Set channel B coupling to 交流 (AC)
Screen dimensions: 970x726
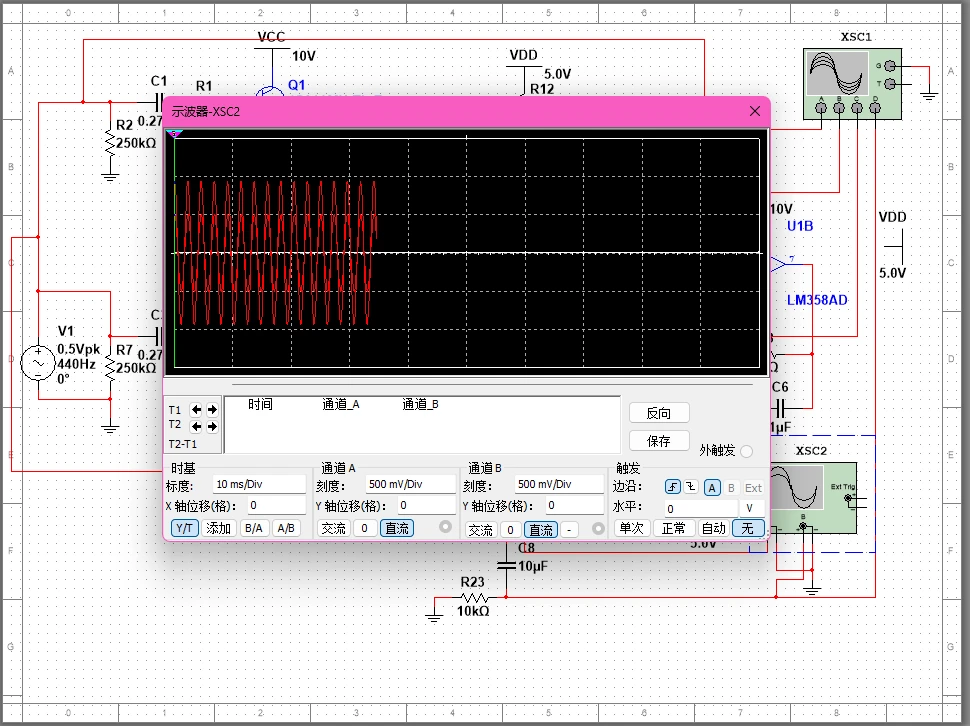click(481, 529)
